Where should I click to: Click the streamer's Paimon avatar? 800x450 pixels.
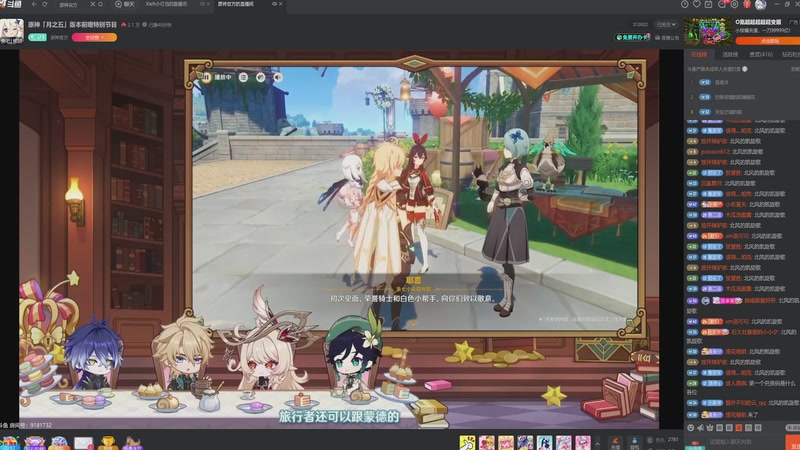11,31
